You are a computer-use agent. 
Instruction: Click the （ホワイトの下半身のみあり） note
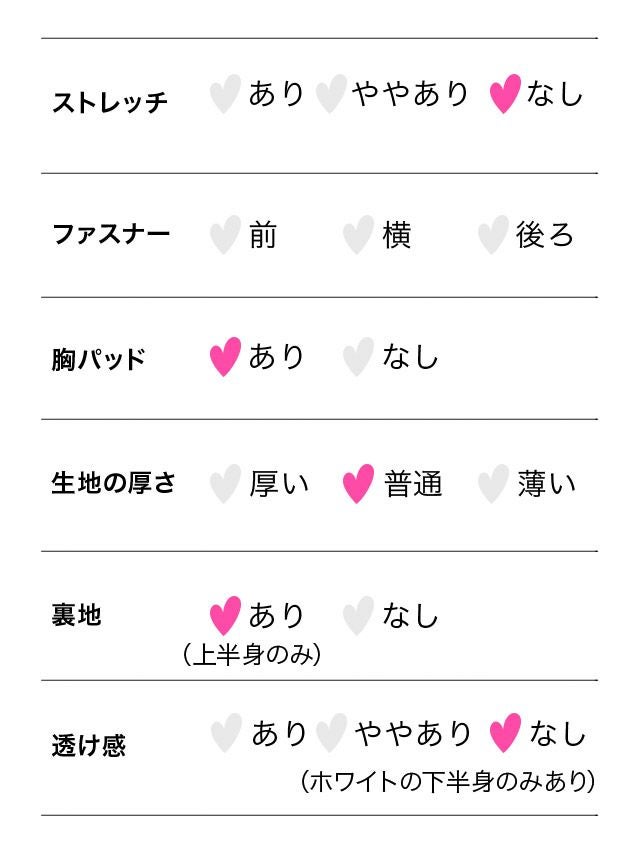[448, 780]
